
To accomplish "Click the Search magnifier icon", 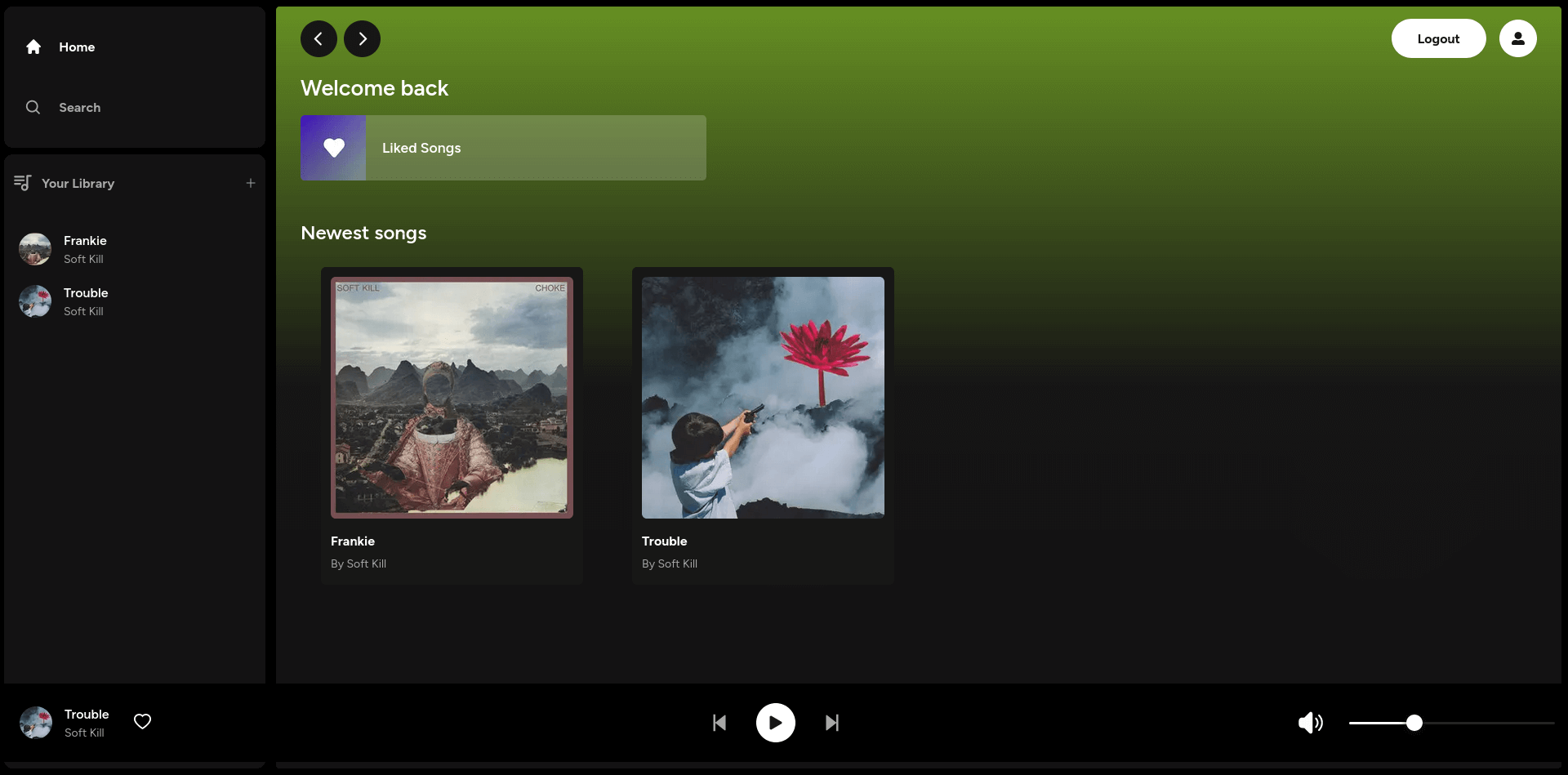I will pyautogui.click(x=33, y=107).
